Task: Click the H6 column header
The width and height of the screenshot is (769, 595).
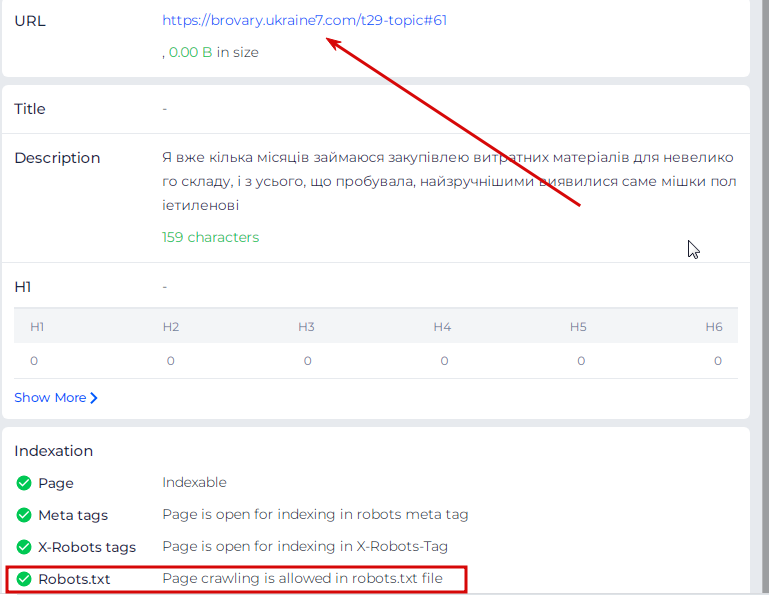Action: 714,327
